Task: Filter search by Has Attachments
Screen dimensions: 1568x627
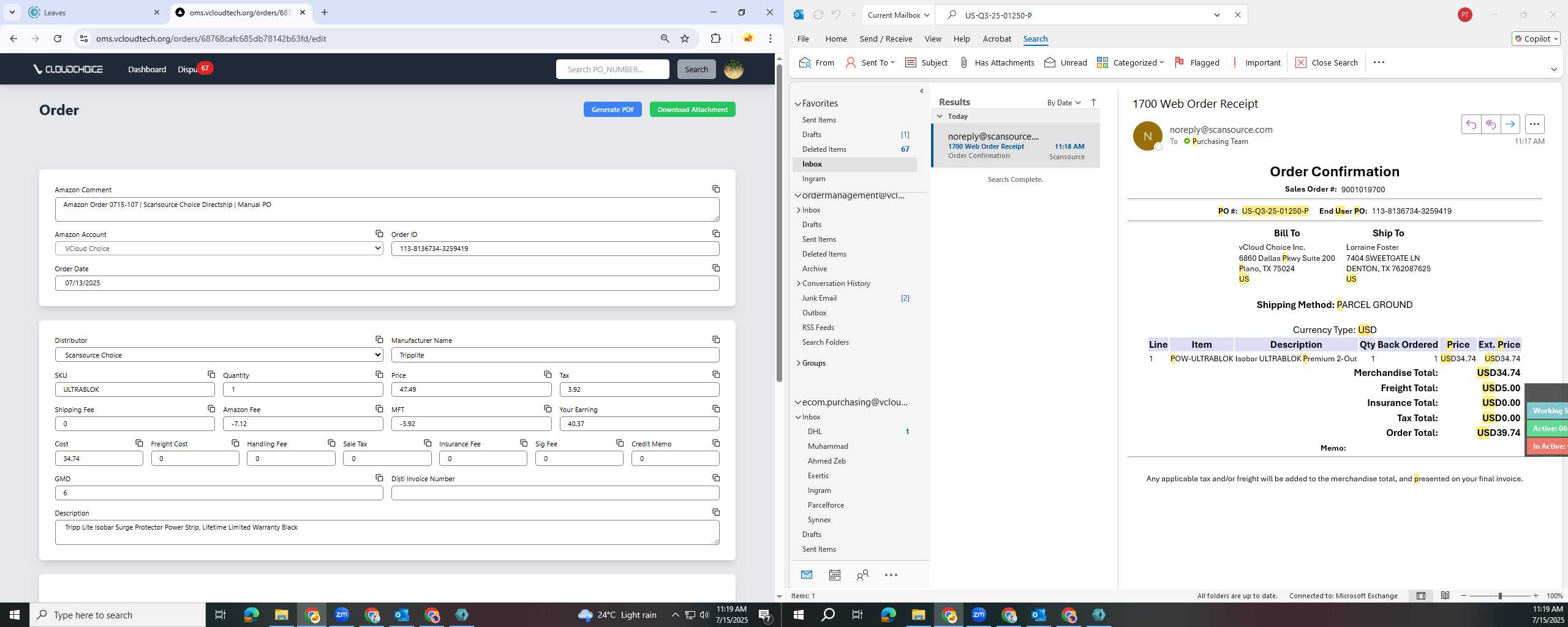Action: click(996, 62)
